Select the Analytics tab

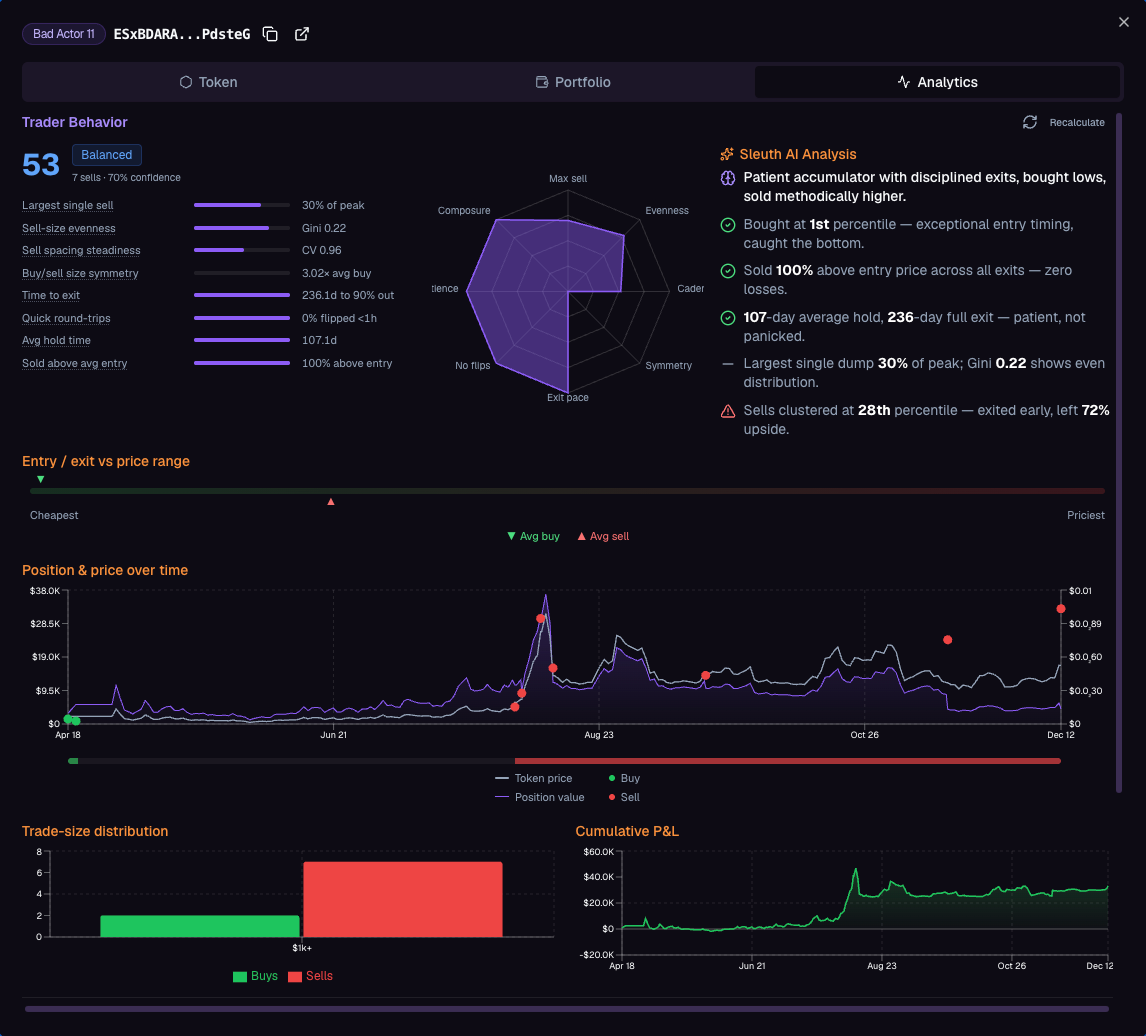[x=937, y=82]
